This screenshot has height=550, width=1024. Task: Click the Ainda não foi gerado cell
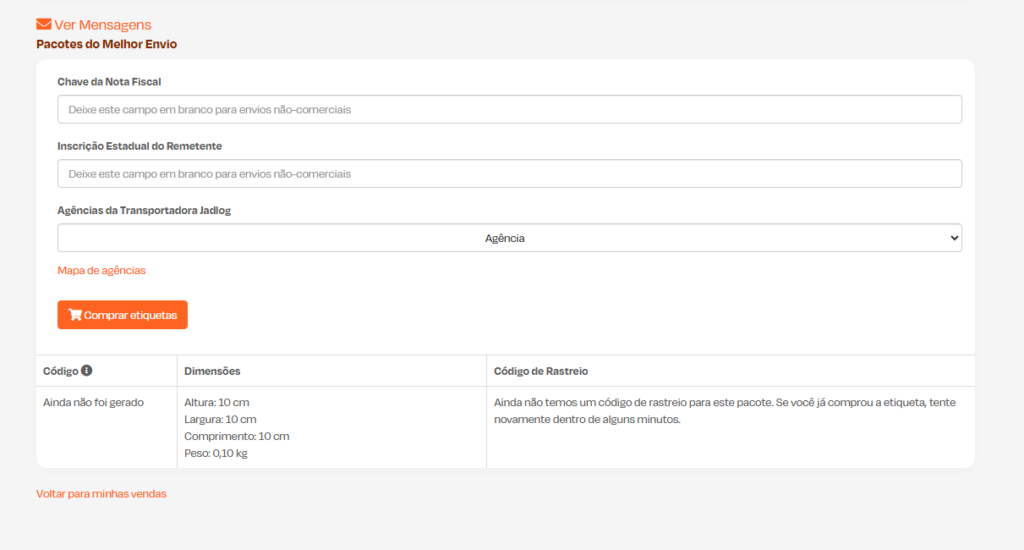pyautogui.click(x=93, y=402)
